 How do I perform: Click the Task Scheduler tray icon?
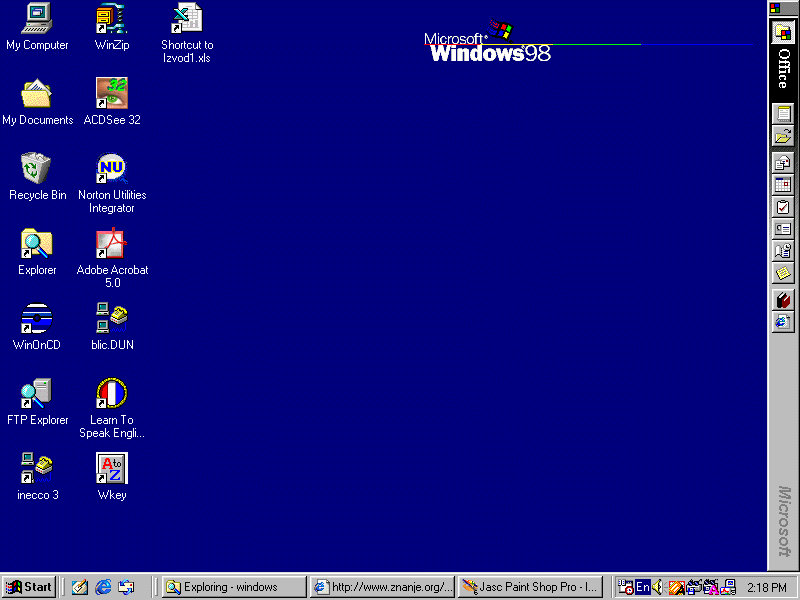[x=626, y=587]
